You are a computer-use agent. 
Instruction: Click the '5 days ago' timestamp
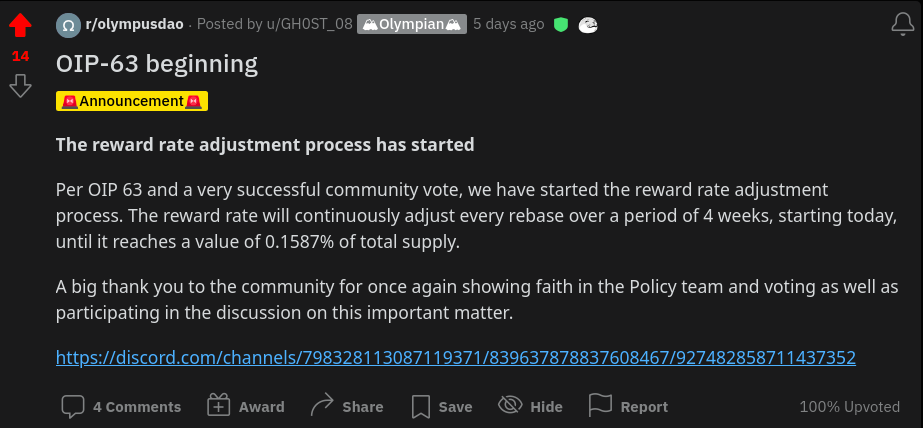tap(509, 25)
